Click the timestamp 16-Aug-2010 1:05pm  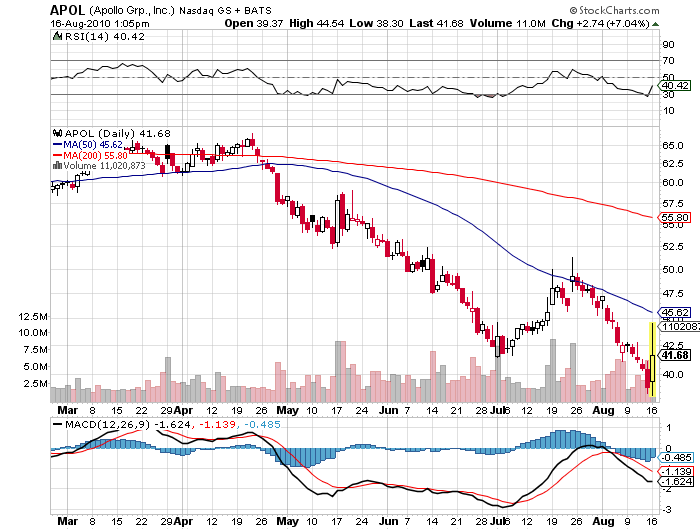(x=100, y=23)
